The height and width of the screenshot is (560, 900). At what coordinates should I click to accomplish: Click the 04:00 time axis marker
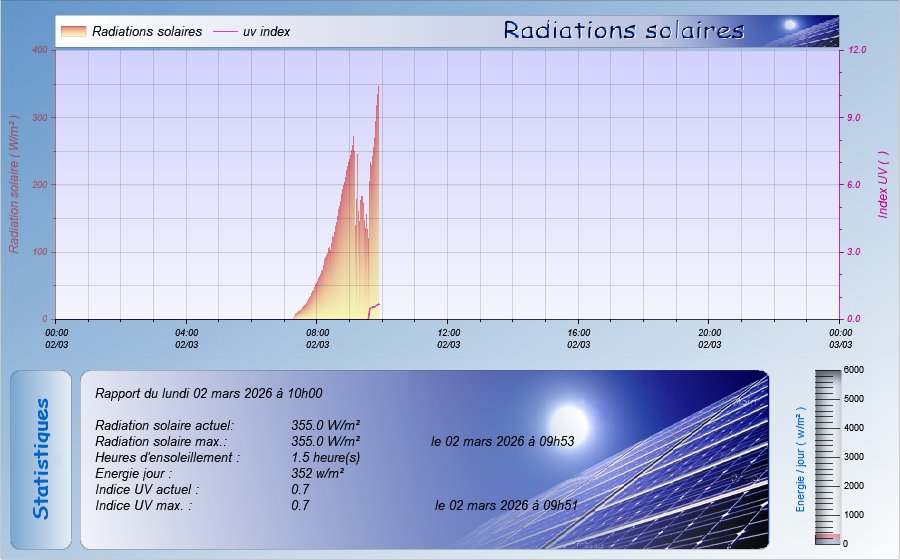click(187, 337)
